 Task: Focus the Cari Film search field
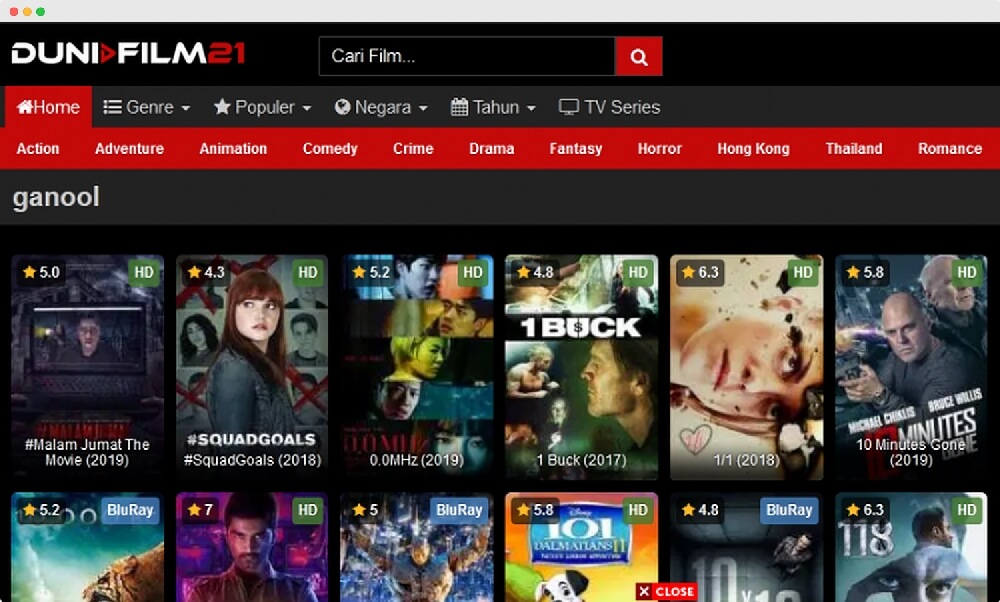click(466, 56)
